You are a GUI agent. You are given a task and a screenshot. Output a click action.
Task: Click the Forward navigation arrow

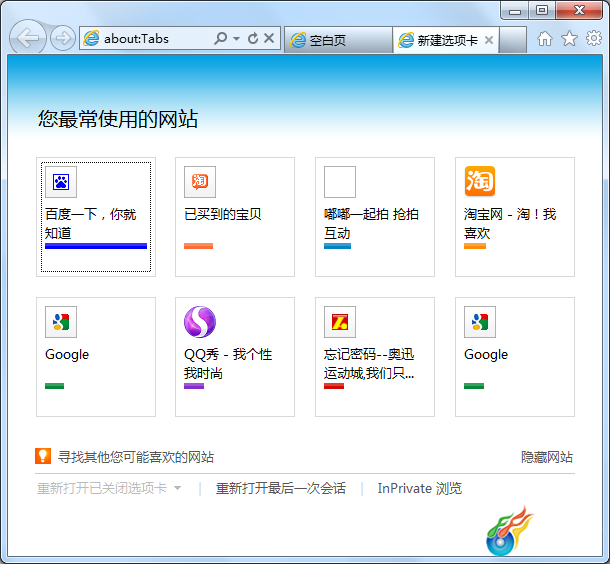pyautogui.click(x=63, y=38)
